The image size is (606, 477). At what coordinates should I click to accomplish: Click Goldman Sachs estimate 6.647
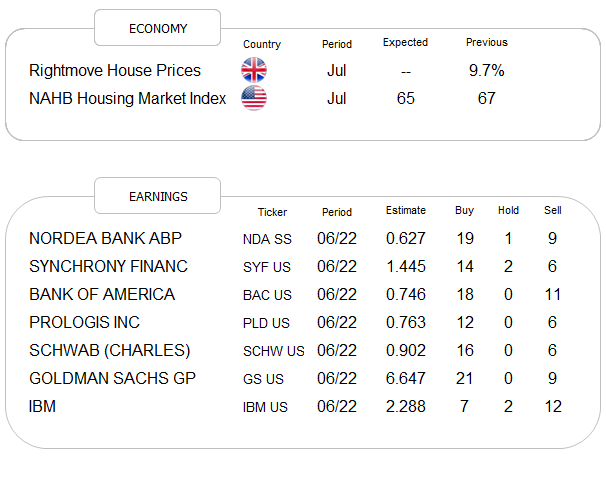click(x=406, y=378)
